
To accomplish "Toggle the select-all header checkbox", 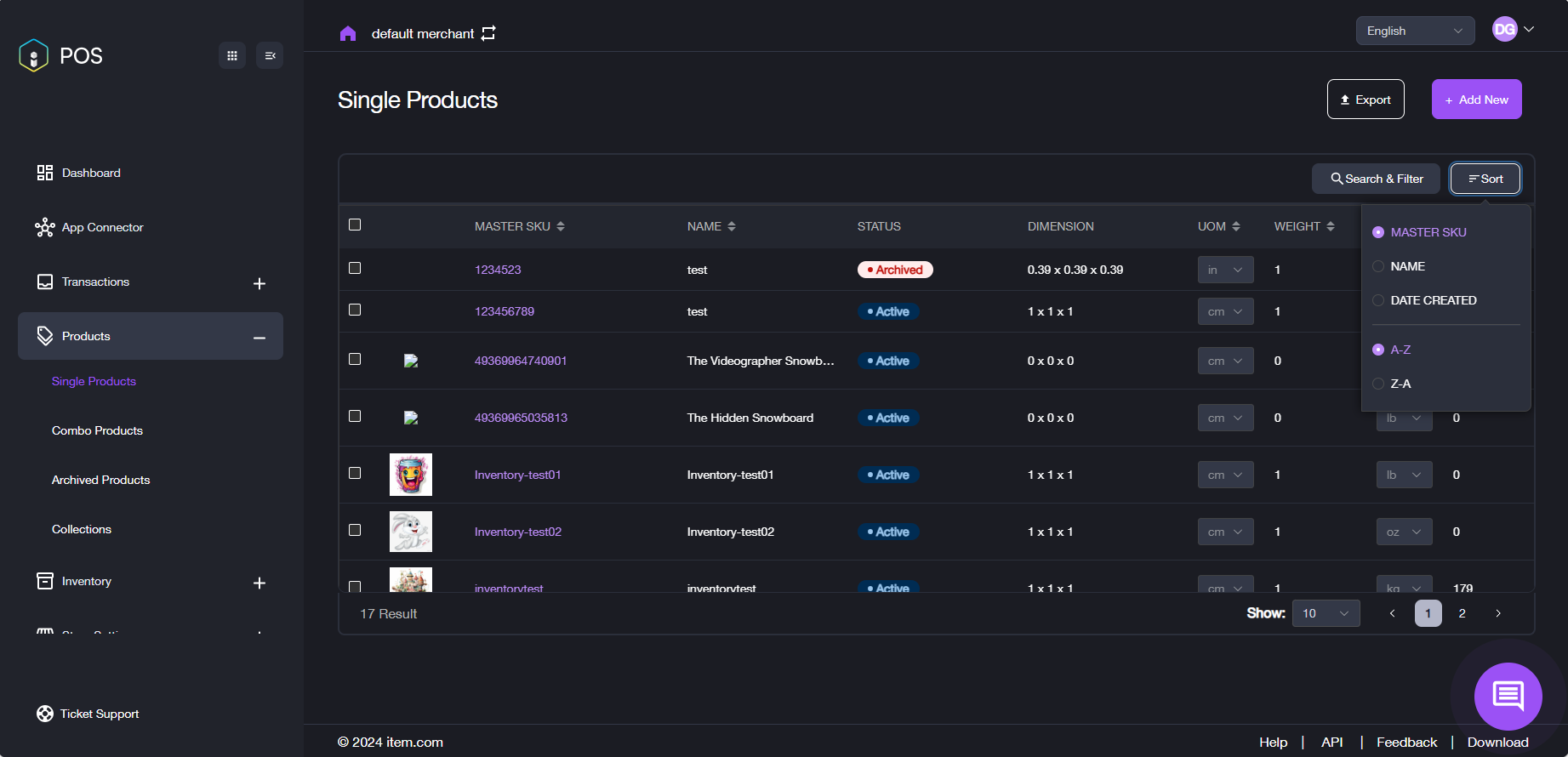I will (x=355, y=225).
